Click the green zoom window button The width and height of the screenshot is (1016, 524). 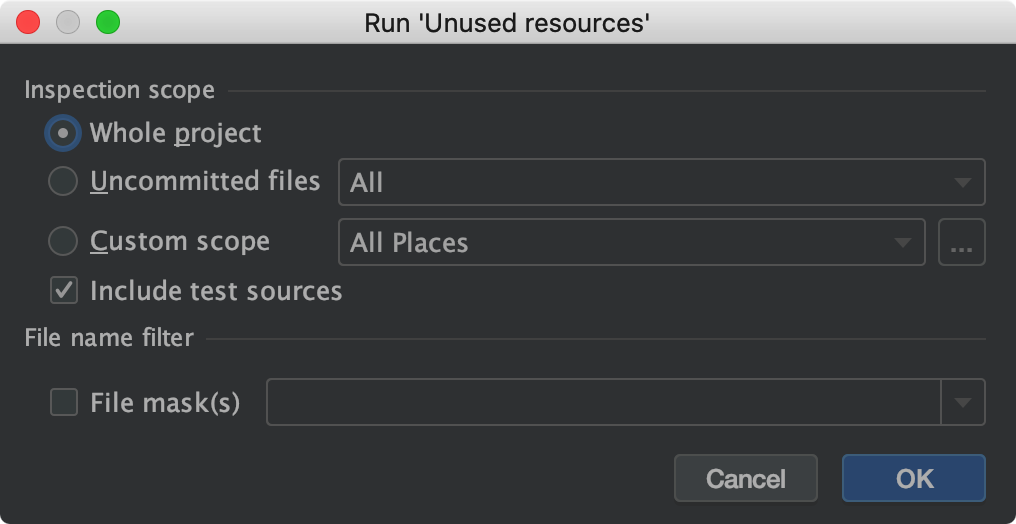tap(107, 21)
